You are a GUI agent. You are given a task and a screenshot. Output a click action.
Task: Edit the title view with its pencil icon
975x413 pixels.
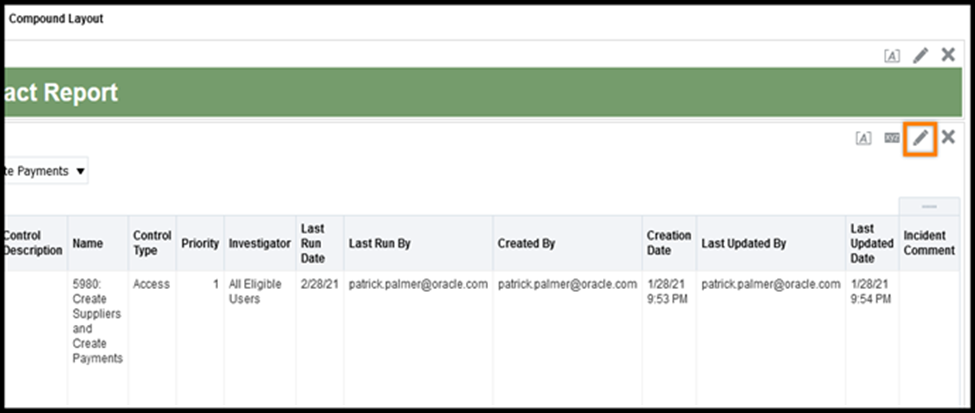(920, 56)
